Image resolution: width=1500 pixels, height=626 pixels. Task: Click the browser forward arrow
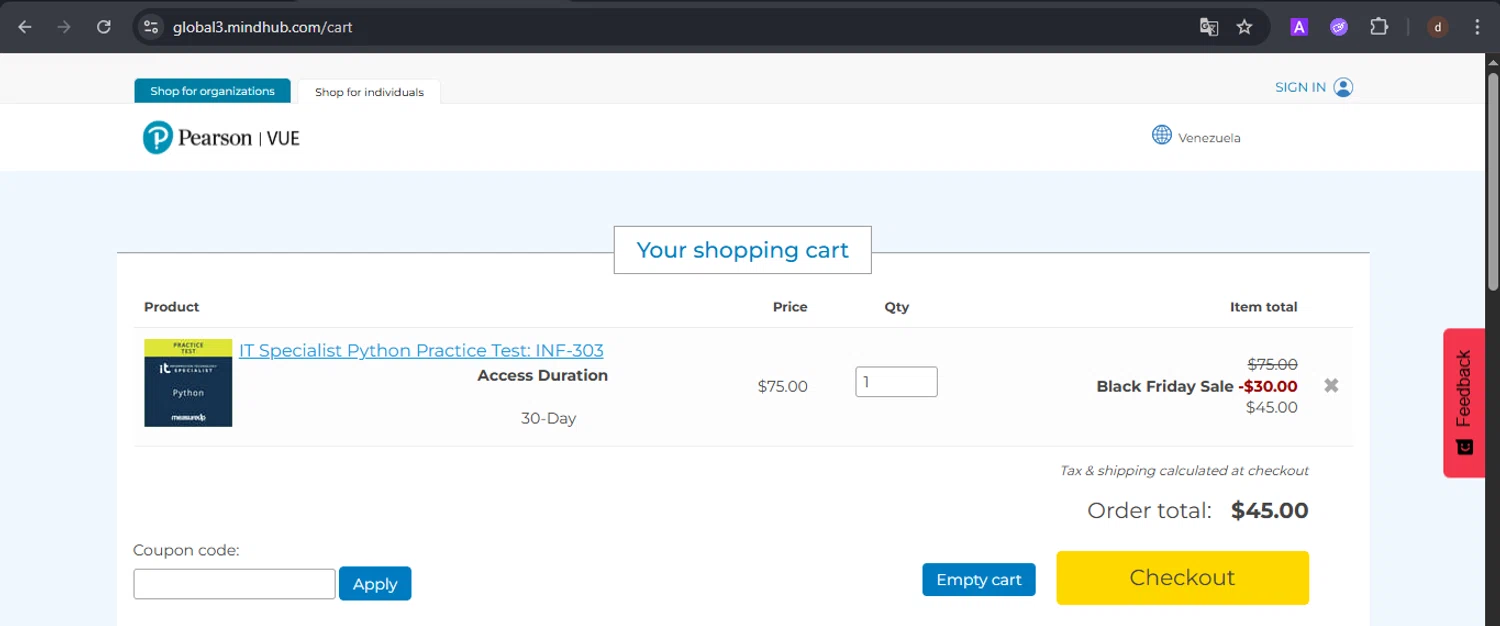[x=64, y=27]
